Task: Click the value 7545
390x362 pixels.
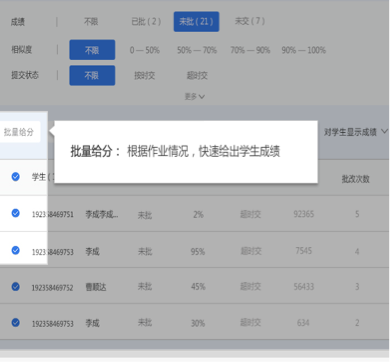Action: (x=304, y=250)
